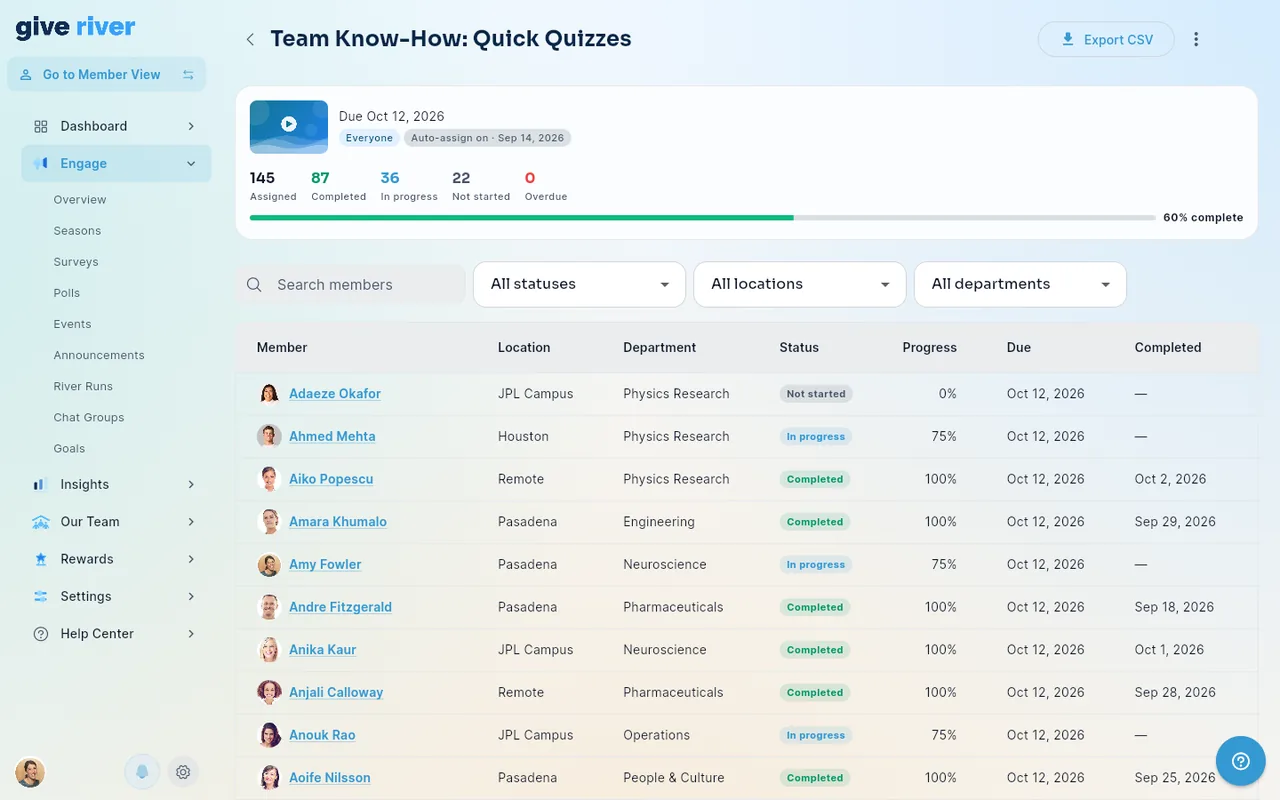This screenshot has width=1280, height=800.
Task: Open the All locations dropdown
Action: pyautogui.click(x=800, y=284)
